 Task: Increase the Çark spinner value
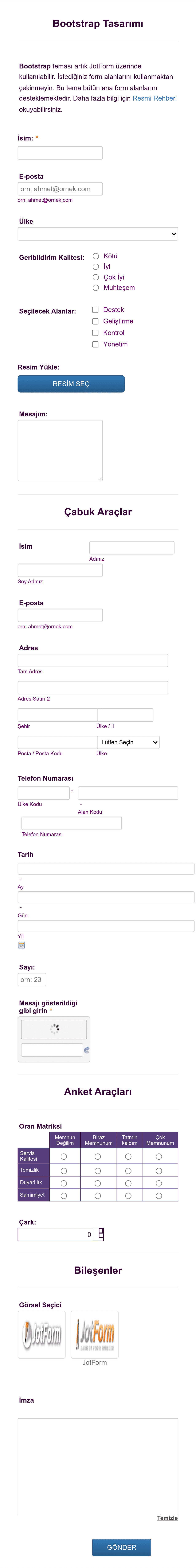(101, 1231)
